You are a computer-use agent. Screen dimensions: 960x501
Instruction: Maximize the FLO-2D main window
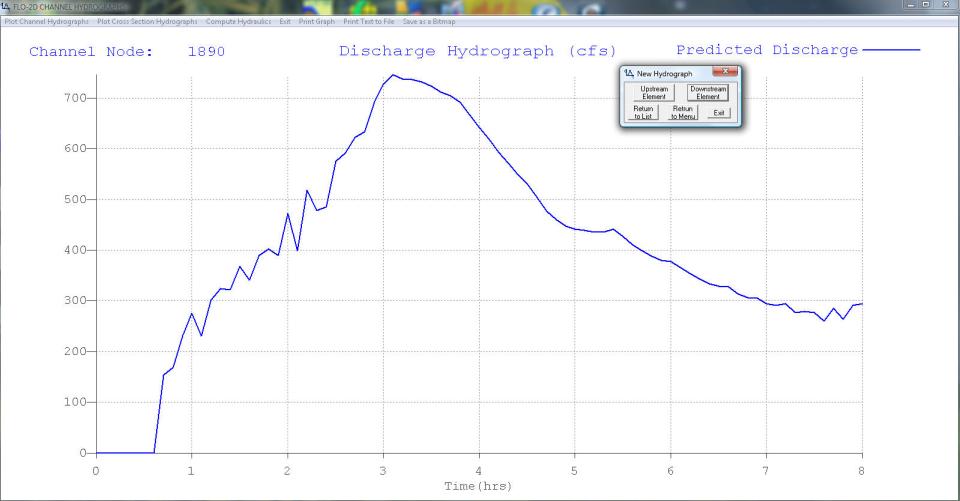tap(928, 6)
